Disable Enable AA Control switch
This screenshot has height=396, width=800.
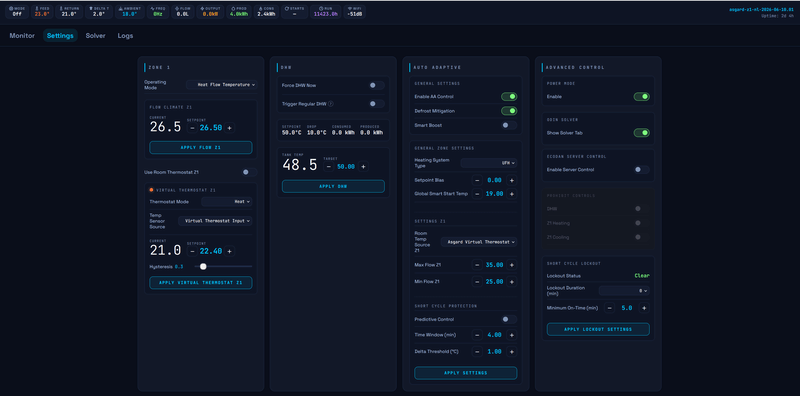(509, 96)
